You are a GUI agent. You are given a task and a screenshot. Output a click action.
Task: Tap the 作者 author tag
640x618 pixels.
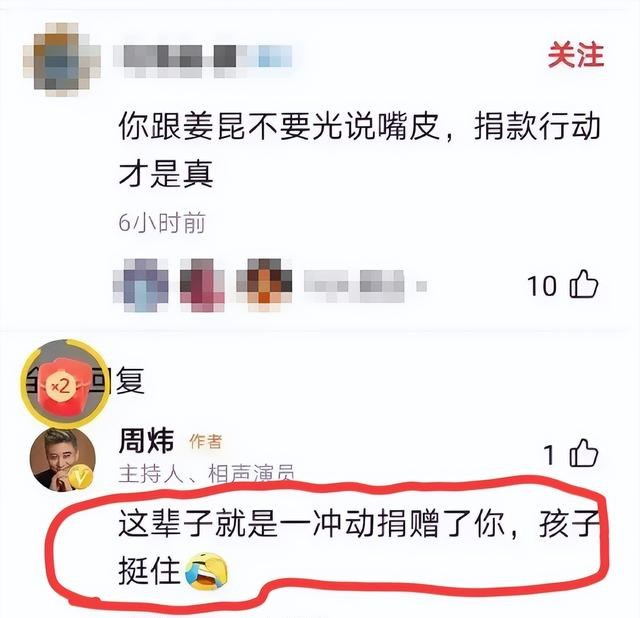(x=205, y=441)
